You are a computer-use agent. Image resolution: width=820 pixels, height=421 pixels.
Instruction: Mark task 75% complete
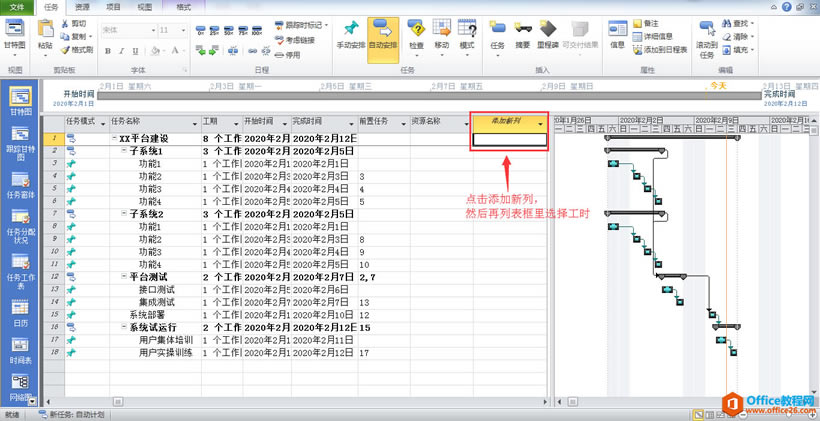click(243, 30)
